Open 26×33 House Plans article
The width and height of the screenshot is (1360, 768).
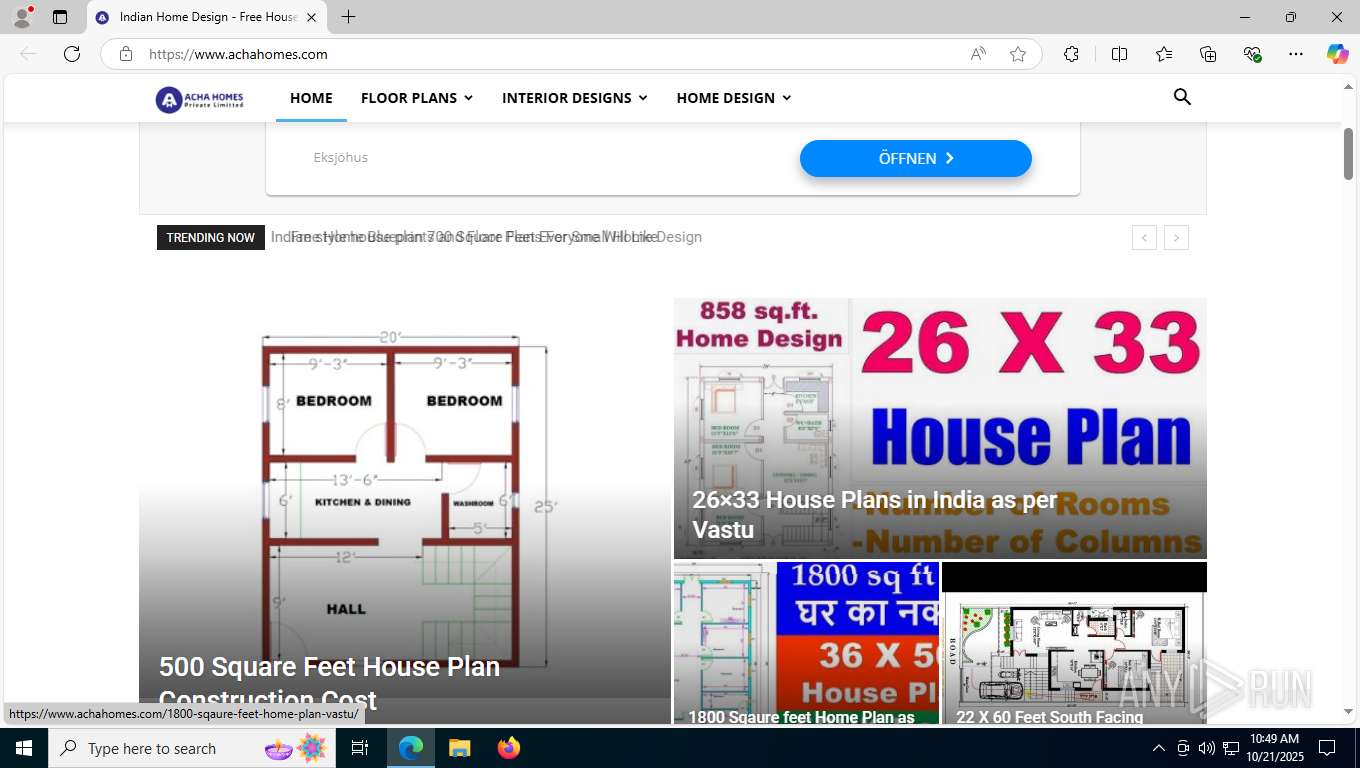point(875,514)
